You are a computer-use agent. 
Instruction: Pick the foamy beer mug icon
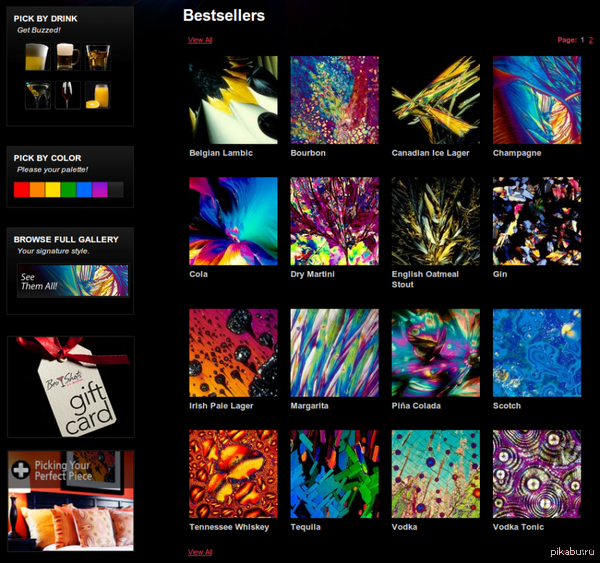point(67,55)
